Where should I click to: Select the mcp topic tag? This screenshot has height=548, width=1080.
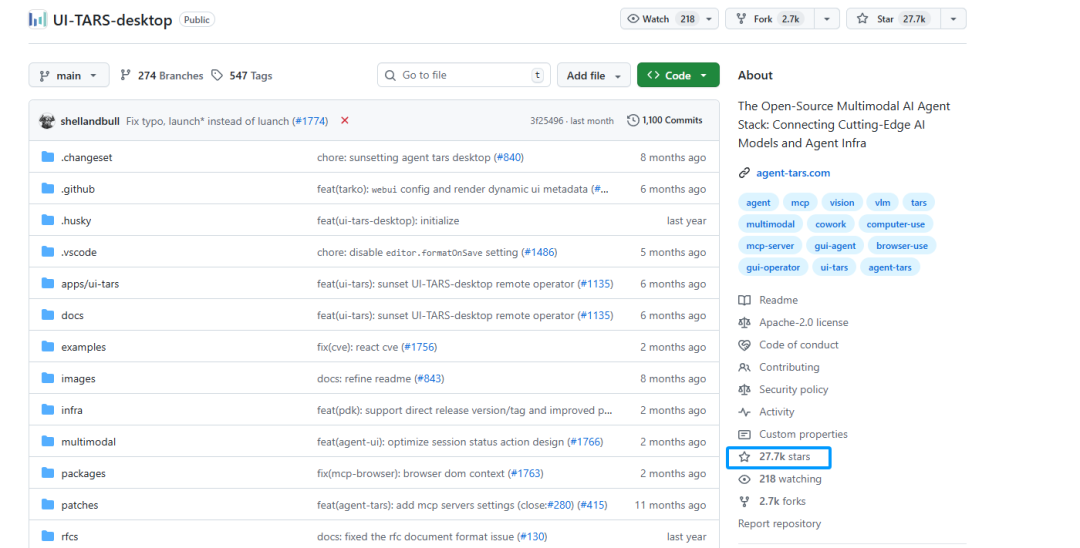800,202
